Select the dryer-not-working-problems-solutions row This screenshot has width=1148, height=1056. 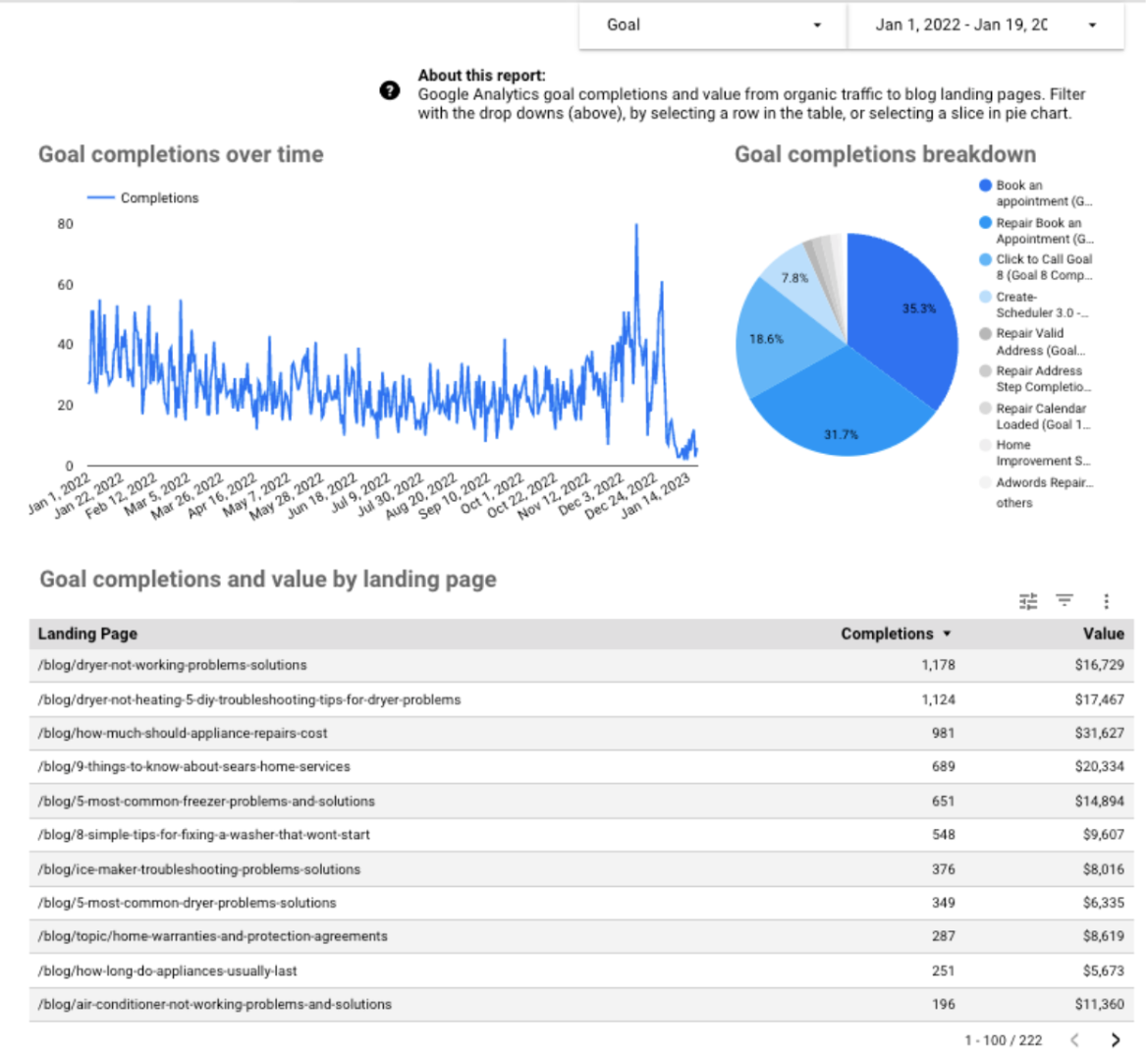[x=172, y=665]
